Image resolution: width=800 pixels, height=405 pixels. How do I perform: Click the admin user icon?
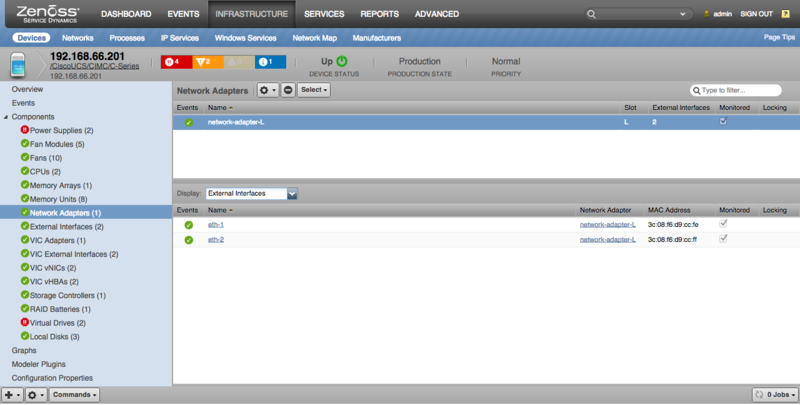coord(707,14)
